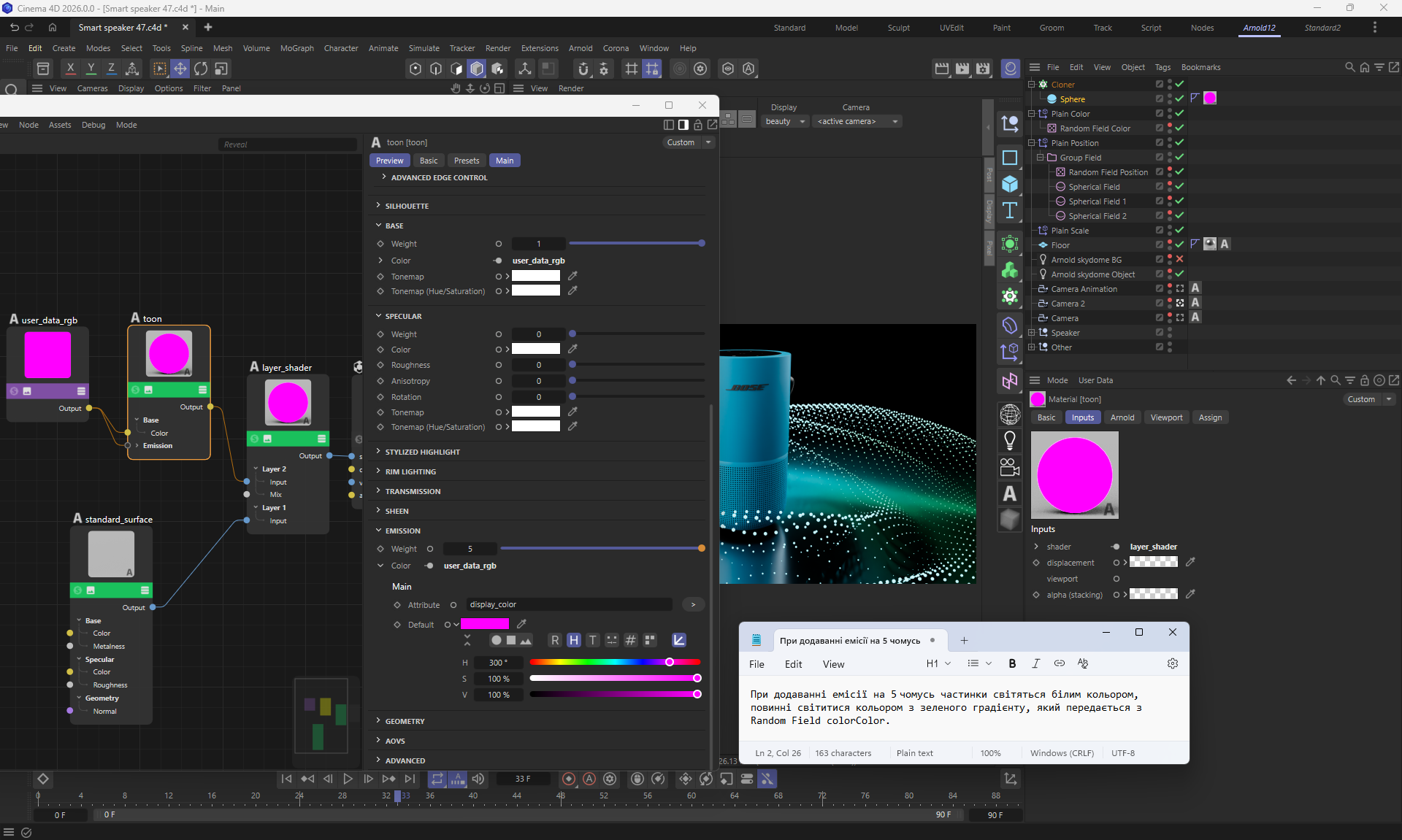
Task: Click the Record active objects keyframe button
Action: 569,779
